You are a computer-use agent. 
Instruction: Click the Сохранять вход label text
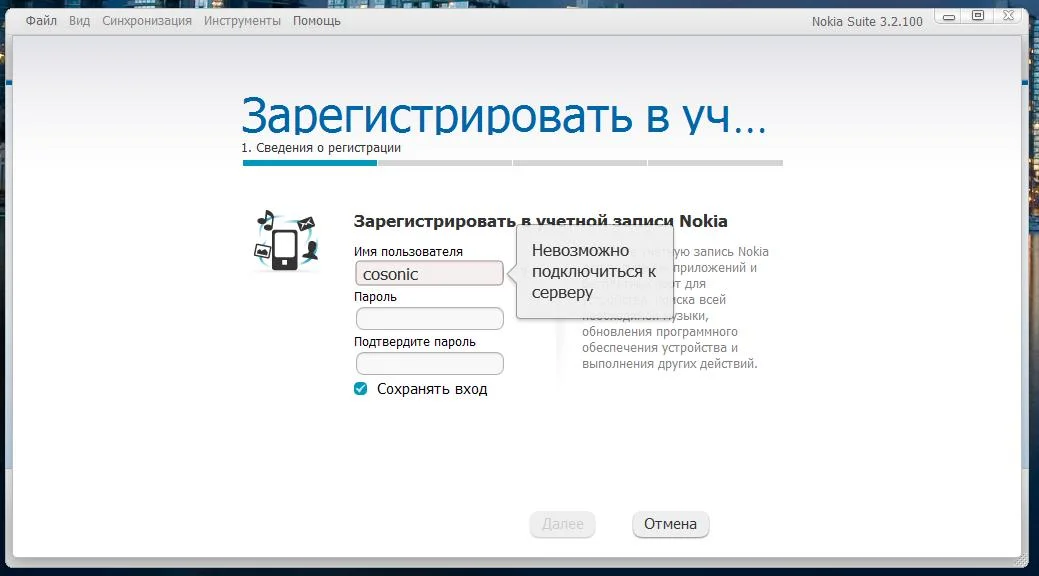(x=432, y=389)
